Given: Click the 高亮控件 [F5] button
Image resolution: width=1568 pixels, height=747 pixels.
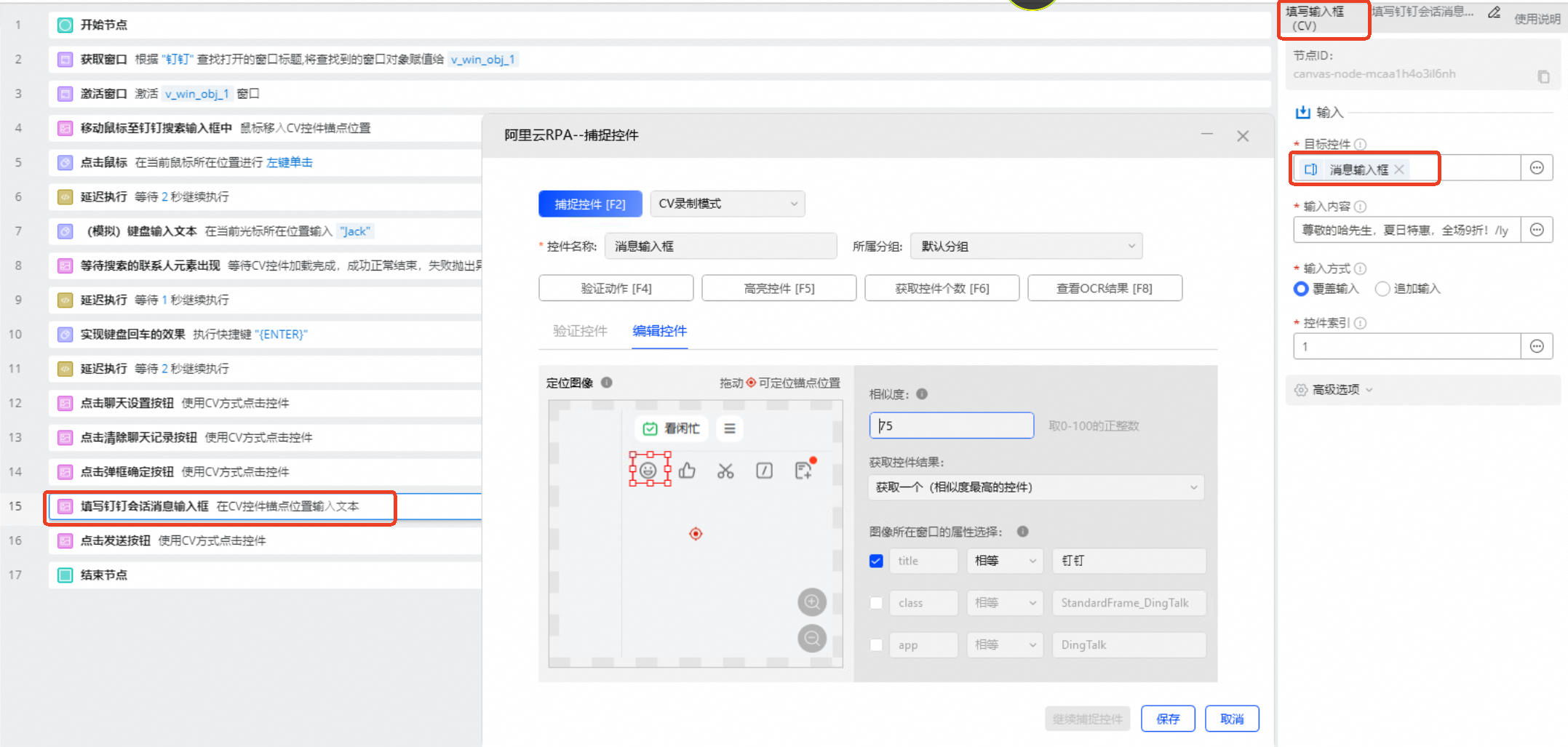Looking at the screenshot, I should tap(779, 288).
